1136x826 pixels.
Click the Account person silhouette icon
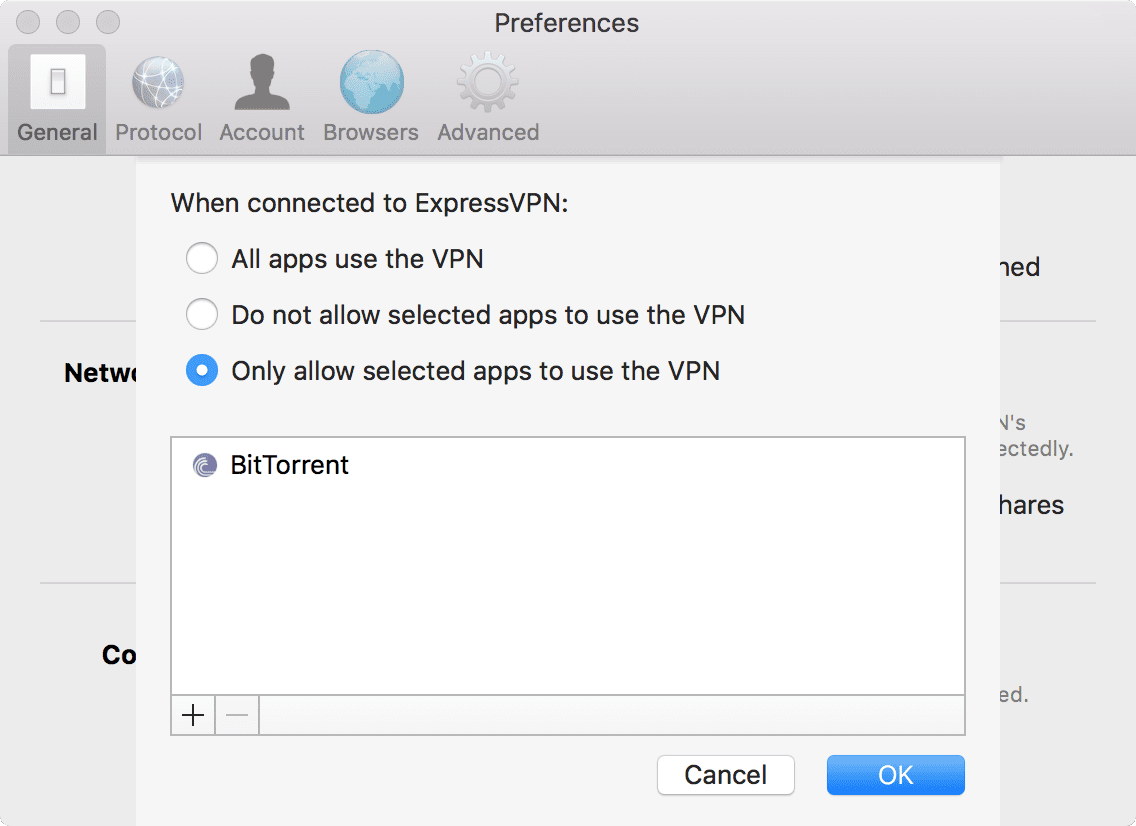coord(261,82)
